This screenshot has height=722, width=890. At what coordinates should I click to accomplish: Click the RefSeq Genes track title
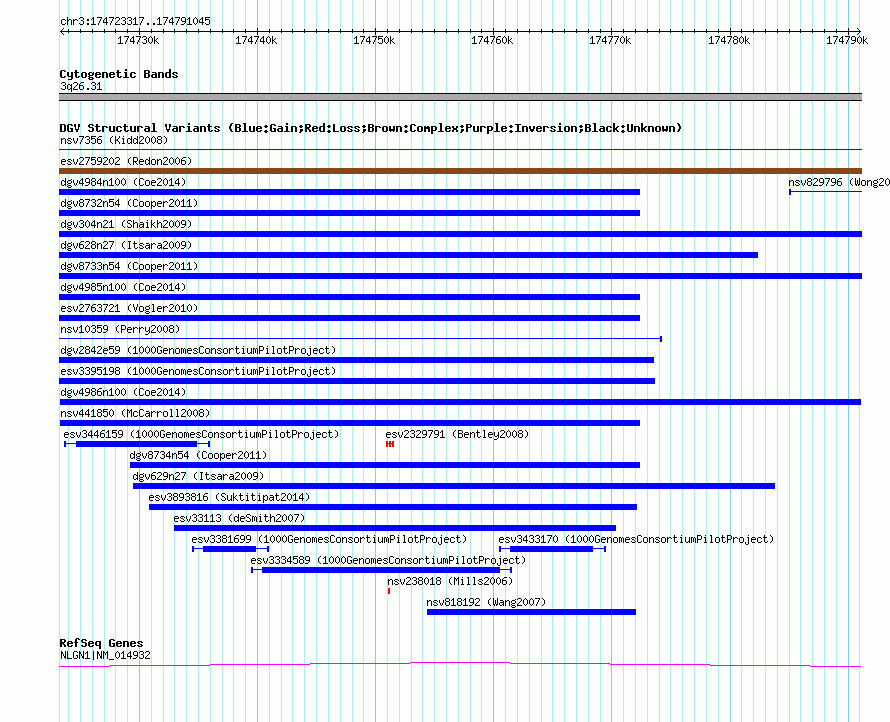pos(101,643)
